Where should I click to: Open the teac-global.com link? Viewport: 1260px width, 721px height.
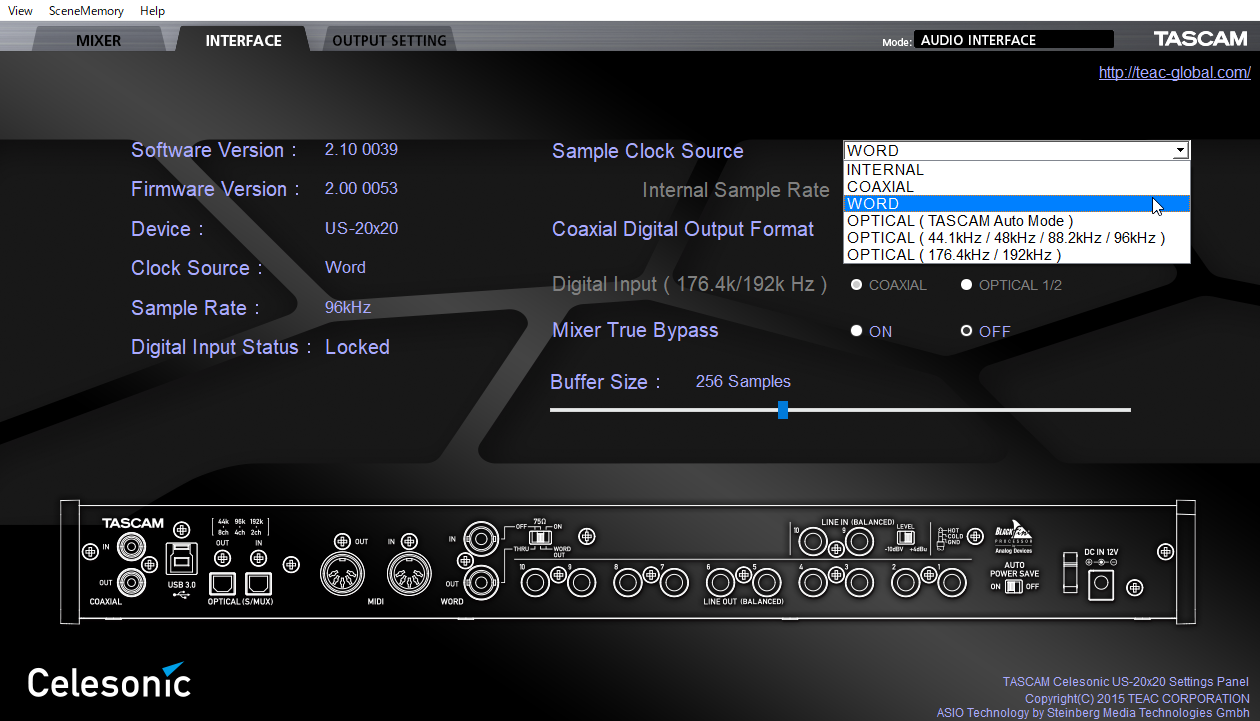tap(1175, 72)
